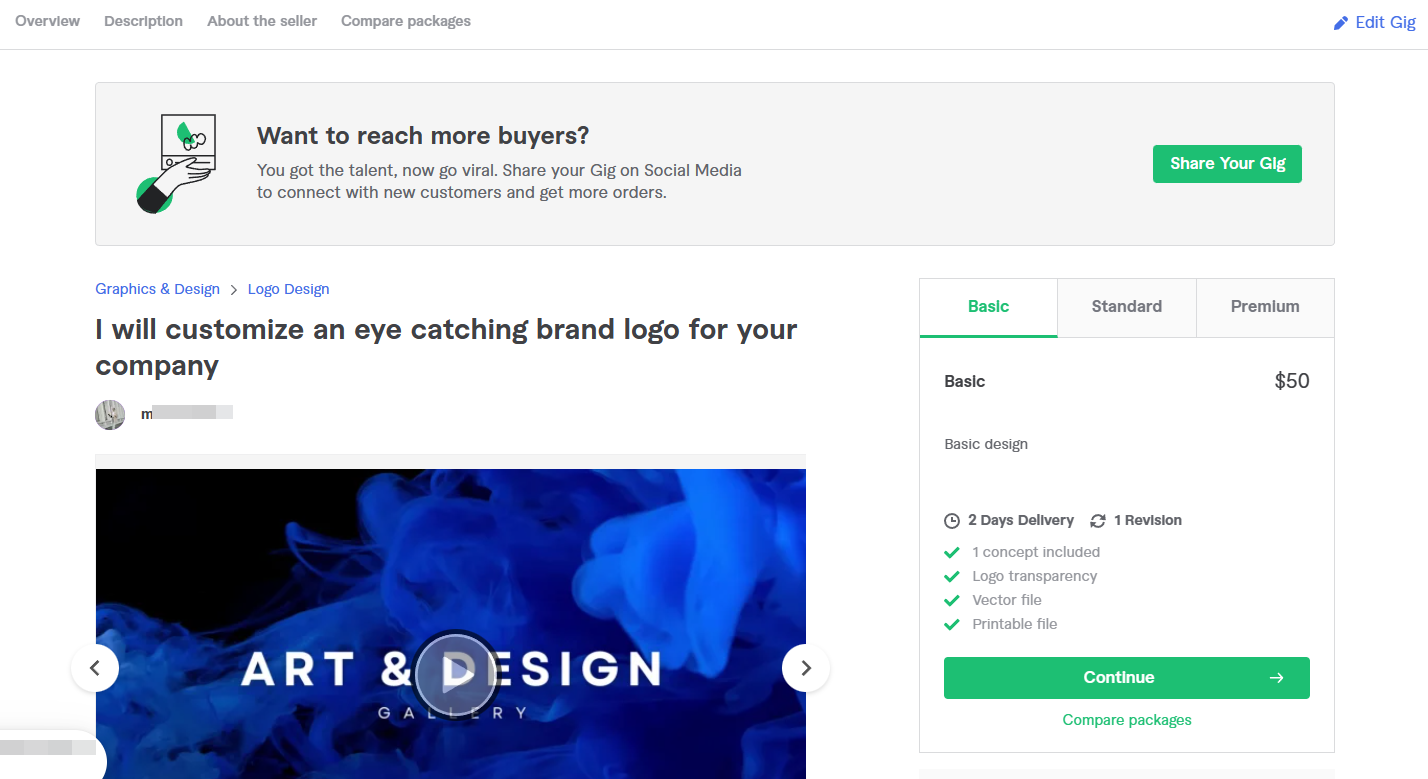Switch to the Premium package tab
The width and height of the screenshot is (1428, 779).
[1265, 307]
